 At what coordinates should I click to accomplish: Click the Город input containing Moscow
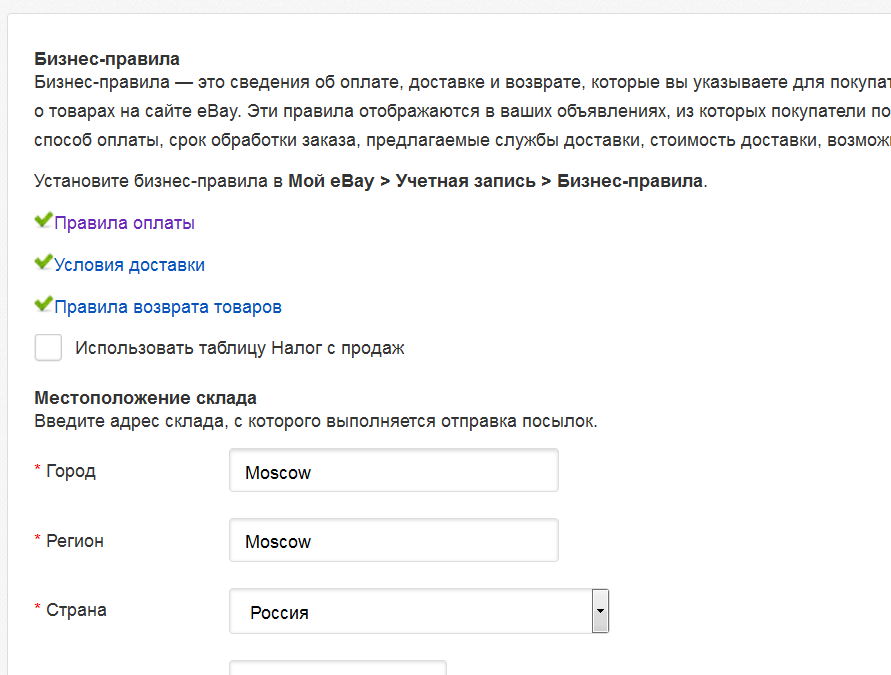click(393, 470)
